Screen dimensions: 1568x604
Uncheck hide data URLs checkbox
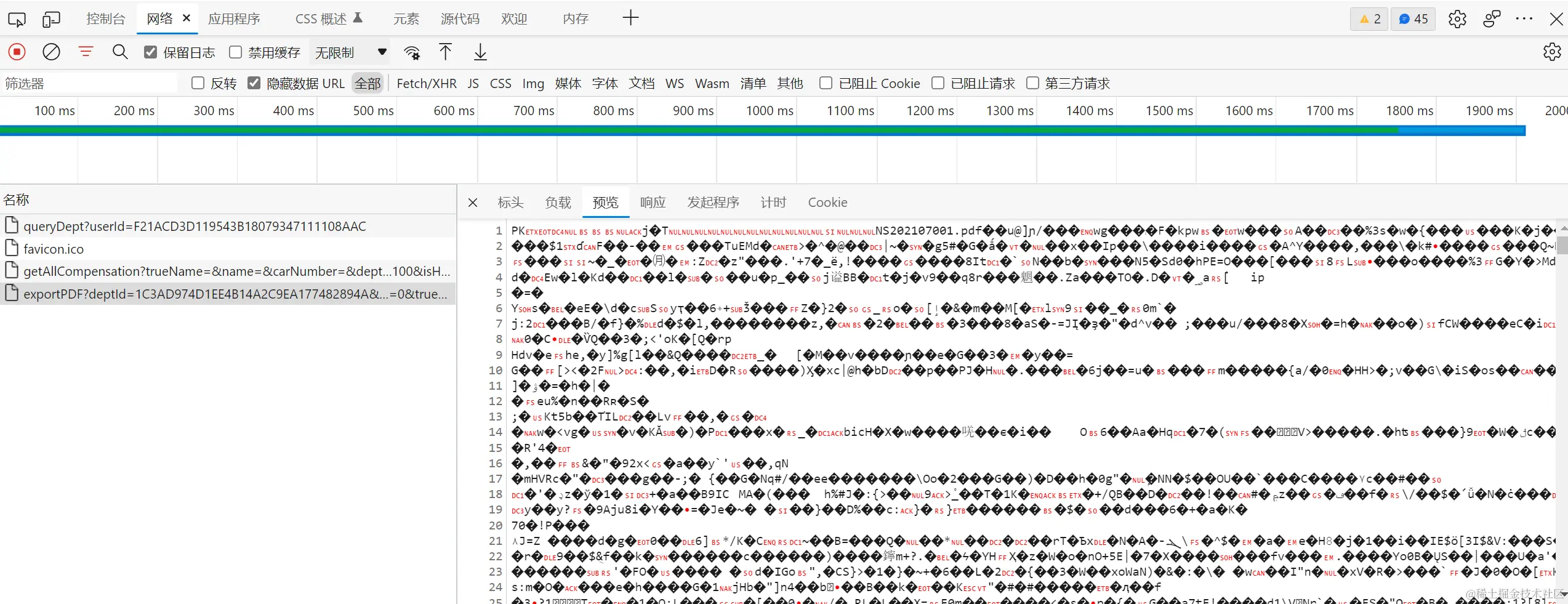pyautogui.click(x=254, y=83)
